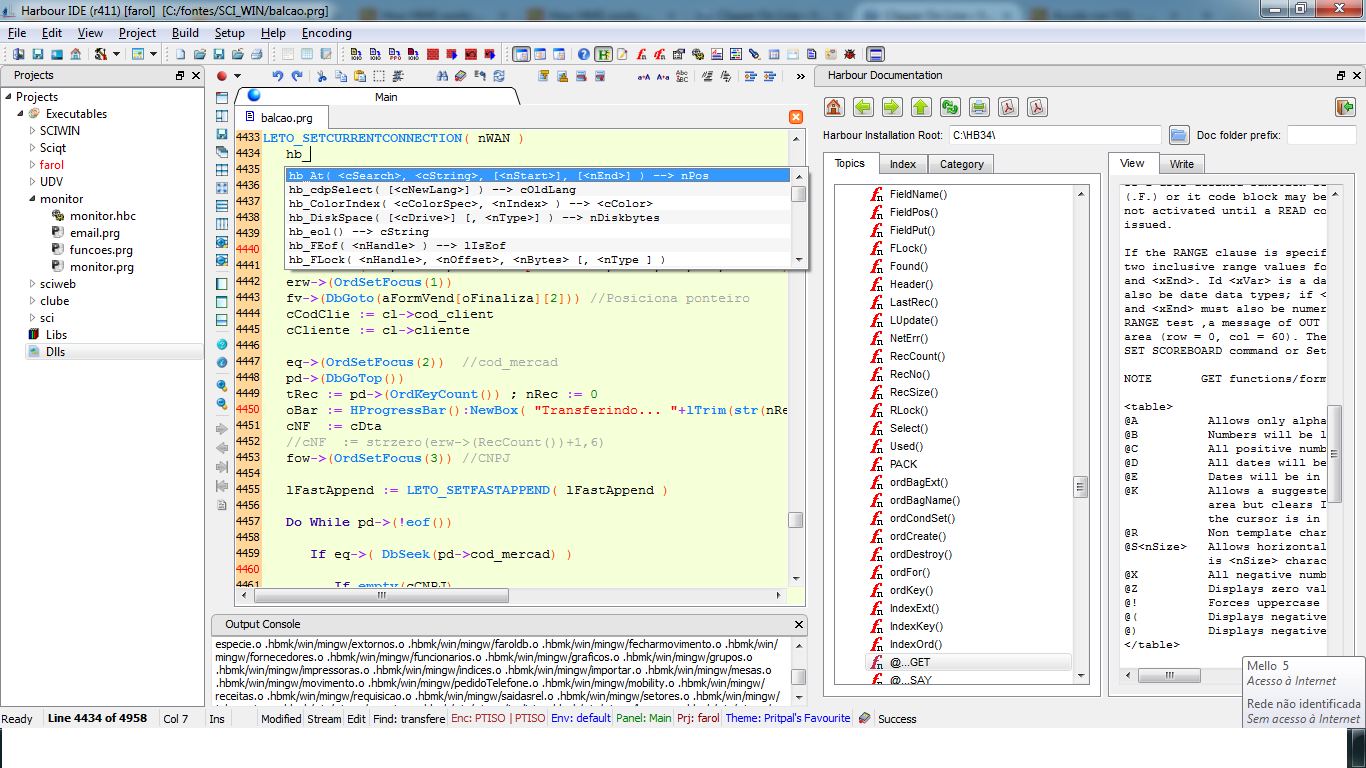Click the Doc folder prefix input field
Image resolution: width=1366 pixels, height=768 pixels.
tap(1321, 135)
